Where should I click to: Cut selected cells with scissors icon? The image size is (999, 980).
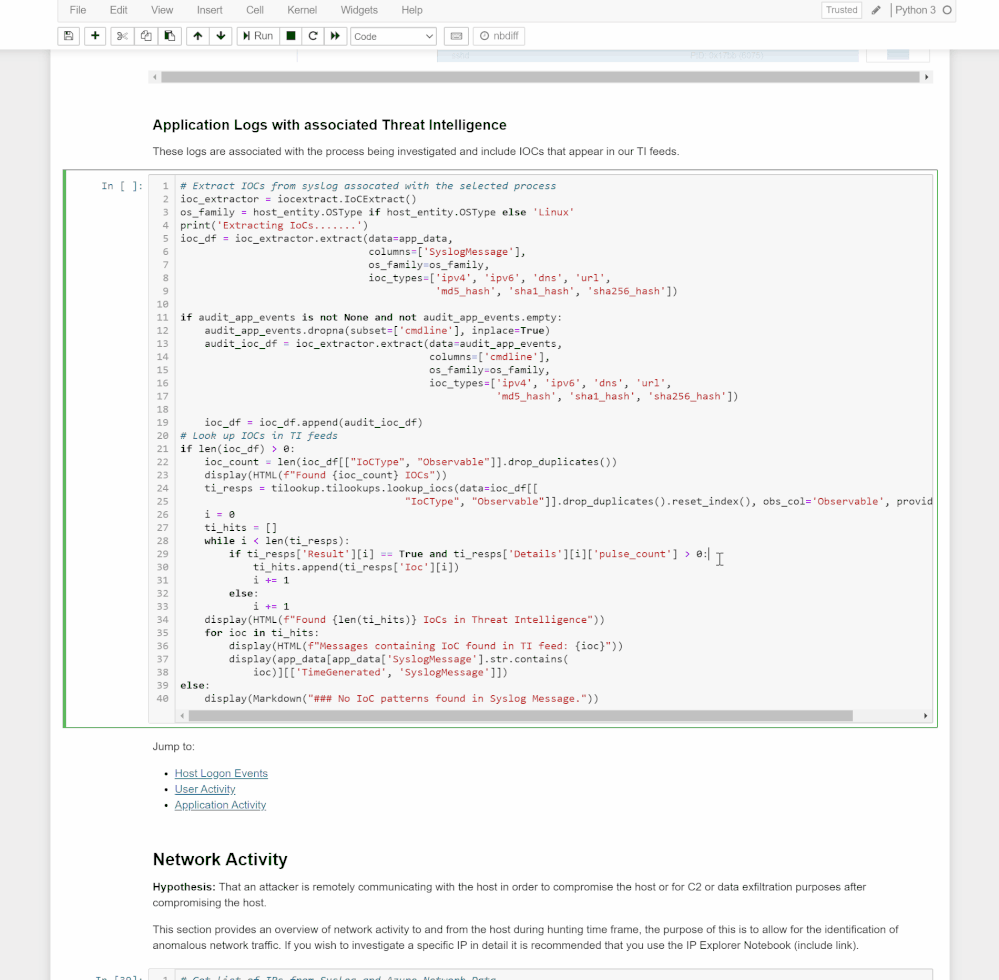pos(122,36)
